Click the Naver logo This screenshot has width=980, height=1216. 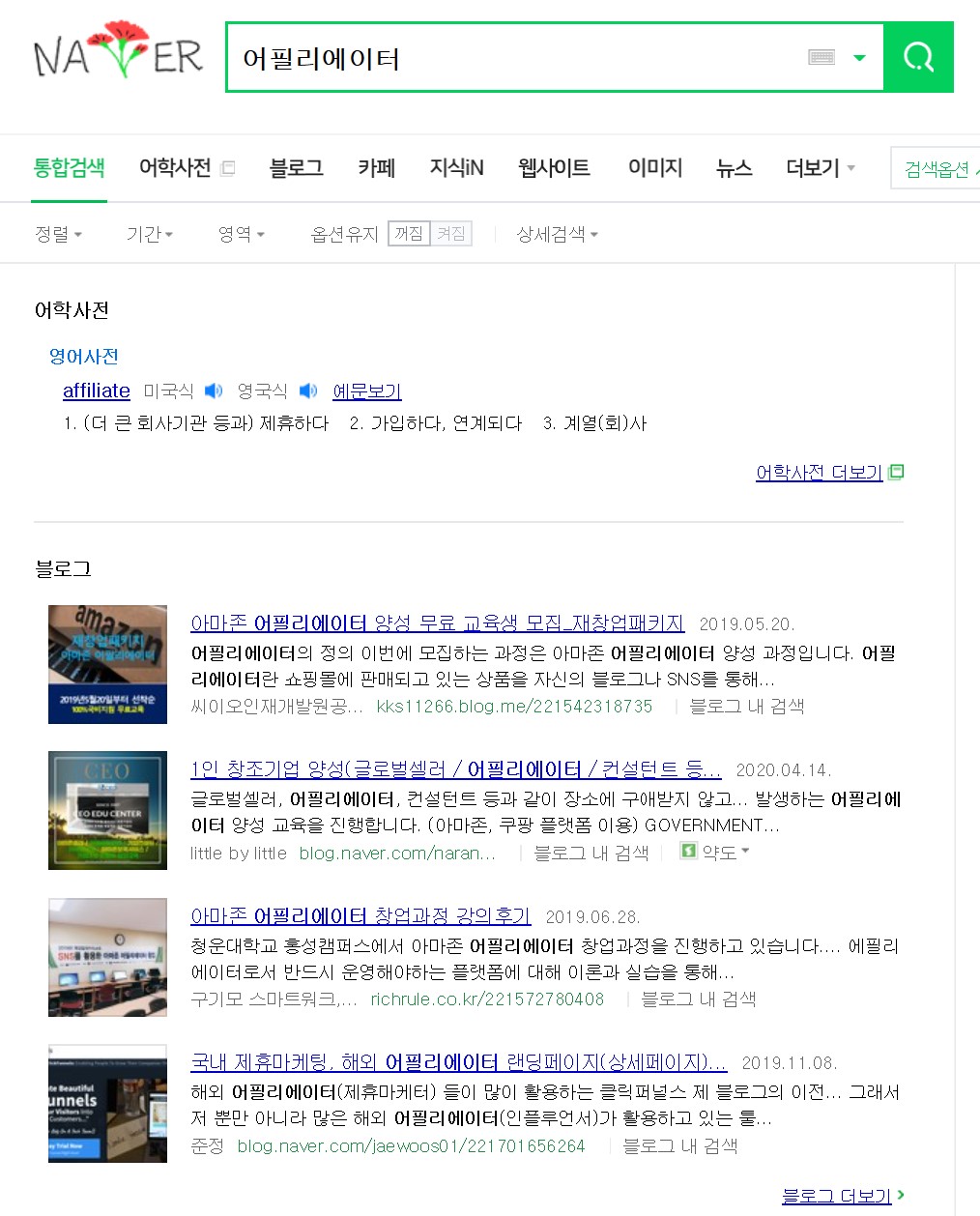coord(118,50)
